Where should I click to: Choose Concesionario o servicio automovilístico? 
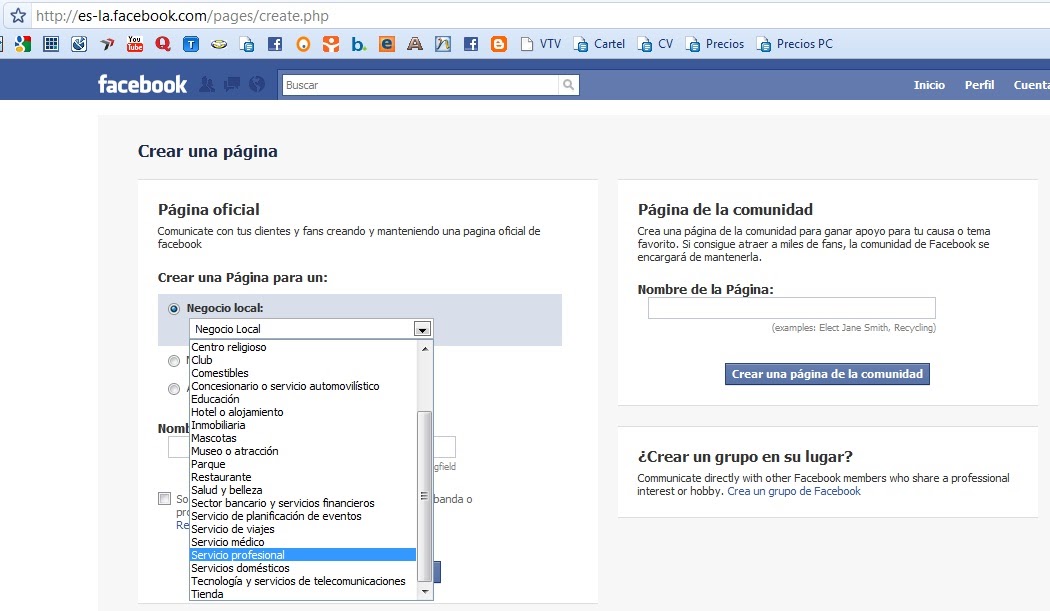[303, 386]
